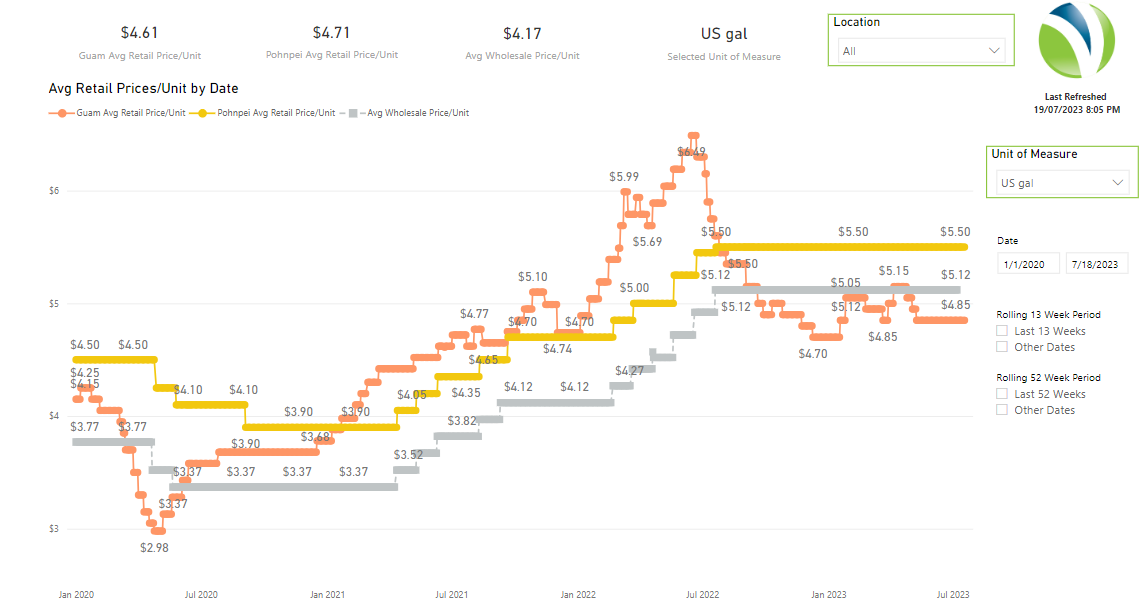Click the Location dropdown chevron arrow
The width and height of the screenshot is (1146, 607).
pyautogui.click(x=994, y=50)
